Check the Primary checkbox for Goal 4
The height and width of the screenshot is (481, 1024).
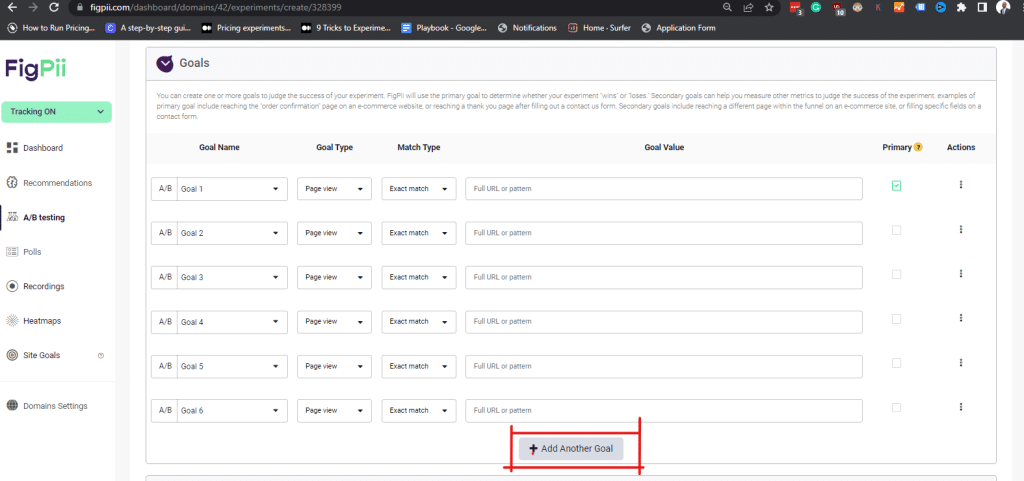897,318
